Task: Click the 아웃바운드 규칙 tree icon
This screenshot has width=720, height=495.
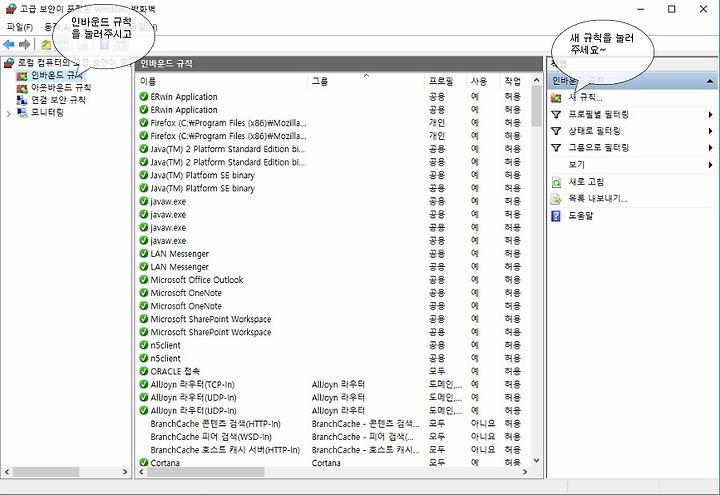Action: (22, 88)
